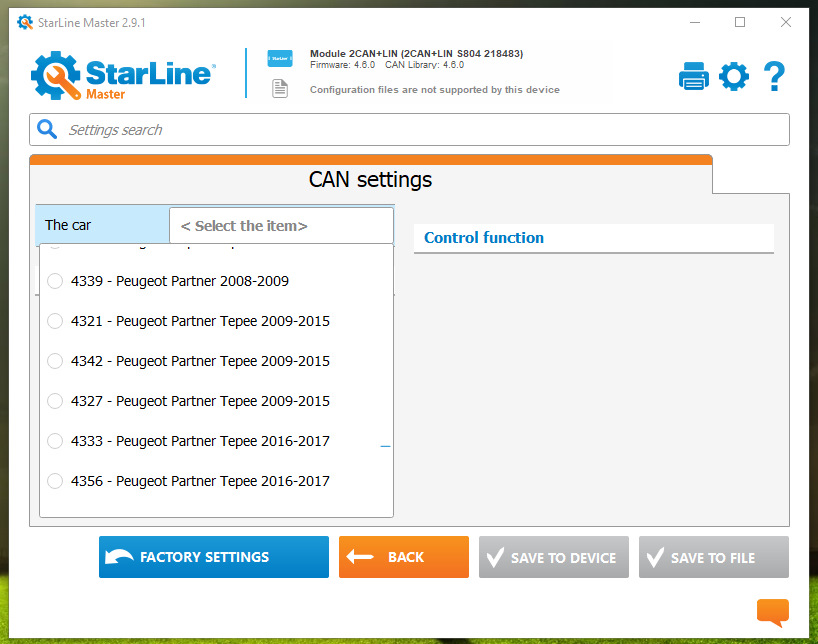Open the 'Select the item' car dropdown
Screen dimensions: 818x644
(281, 225)
